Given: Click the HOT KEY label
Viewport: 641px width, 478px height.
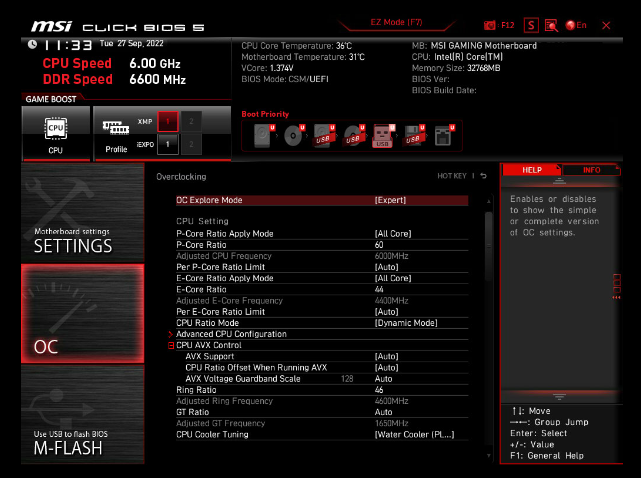Looking at the screenshot, I should pyautogui.click(x=452, y=176).
